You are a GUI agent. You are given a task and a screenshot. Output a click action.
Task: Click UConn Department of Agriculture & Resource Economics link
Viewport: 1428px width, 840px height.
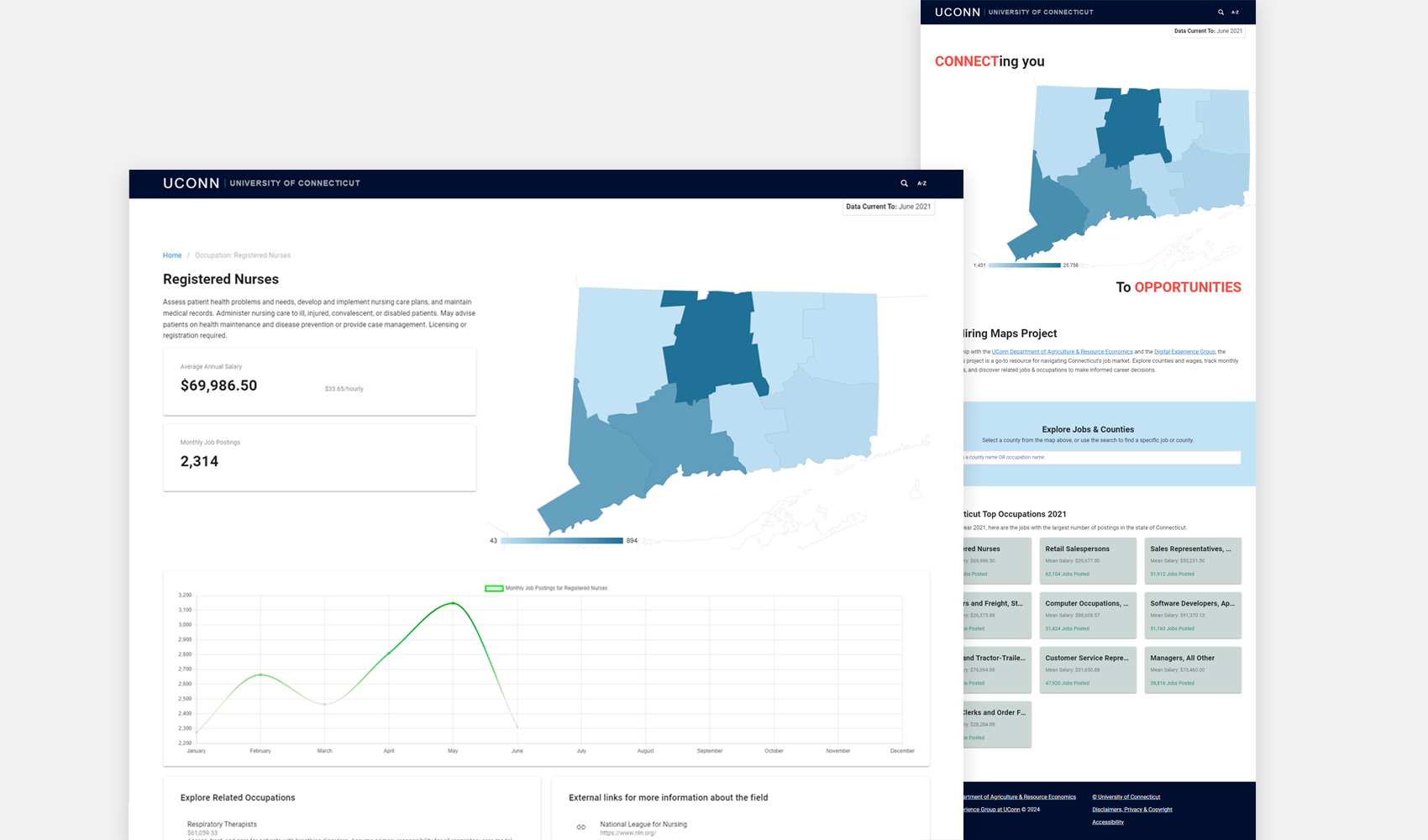1062,352
